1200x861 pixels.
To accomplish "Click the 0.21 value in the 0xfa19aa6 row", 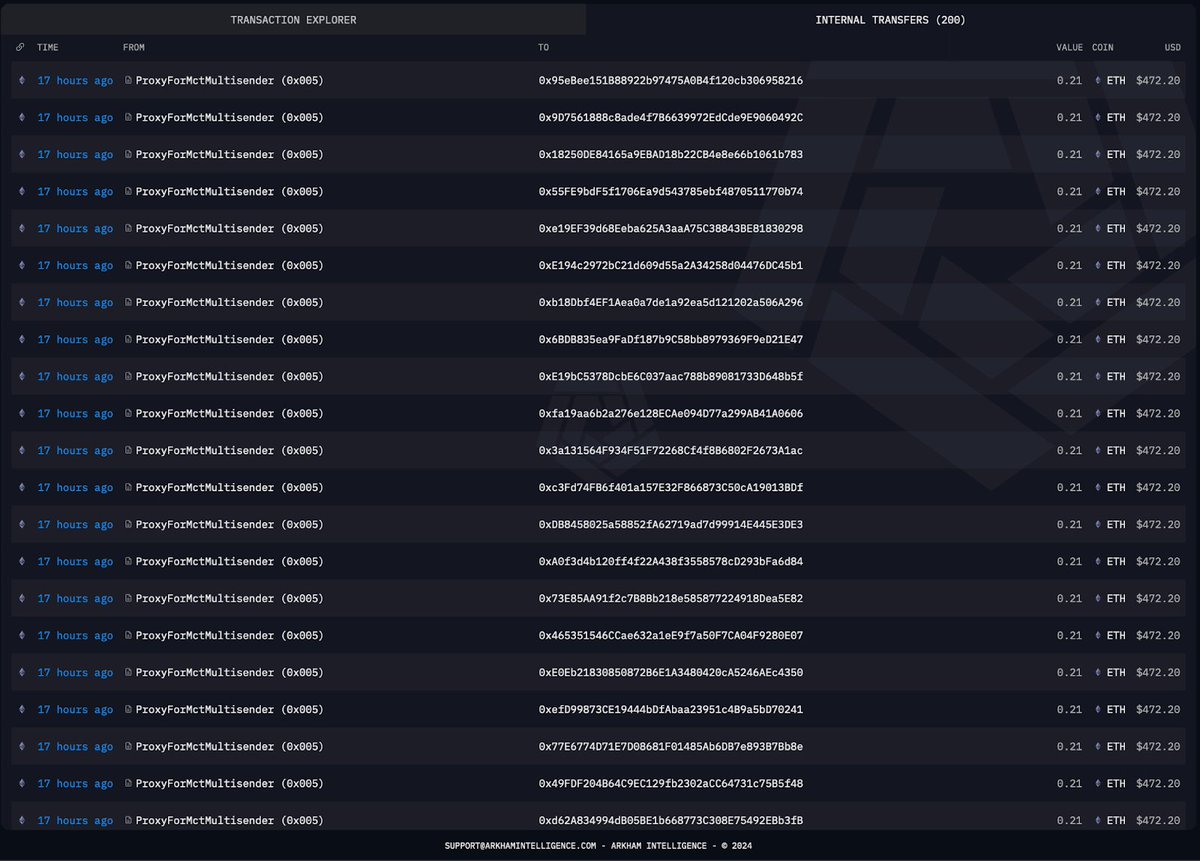I will [1069, 414].
